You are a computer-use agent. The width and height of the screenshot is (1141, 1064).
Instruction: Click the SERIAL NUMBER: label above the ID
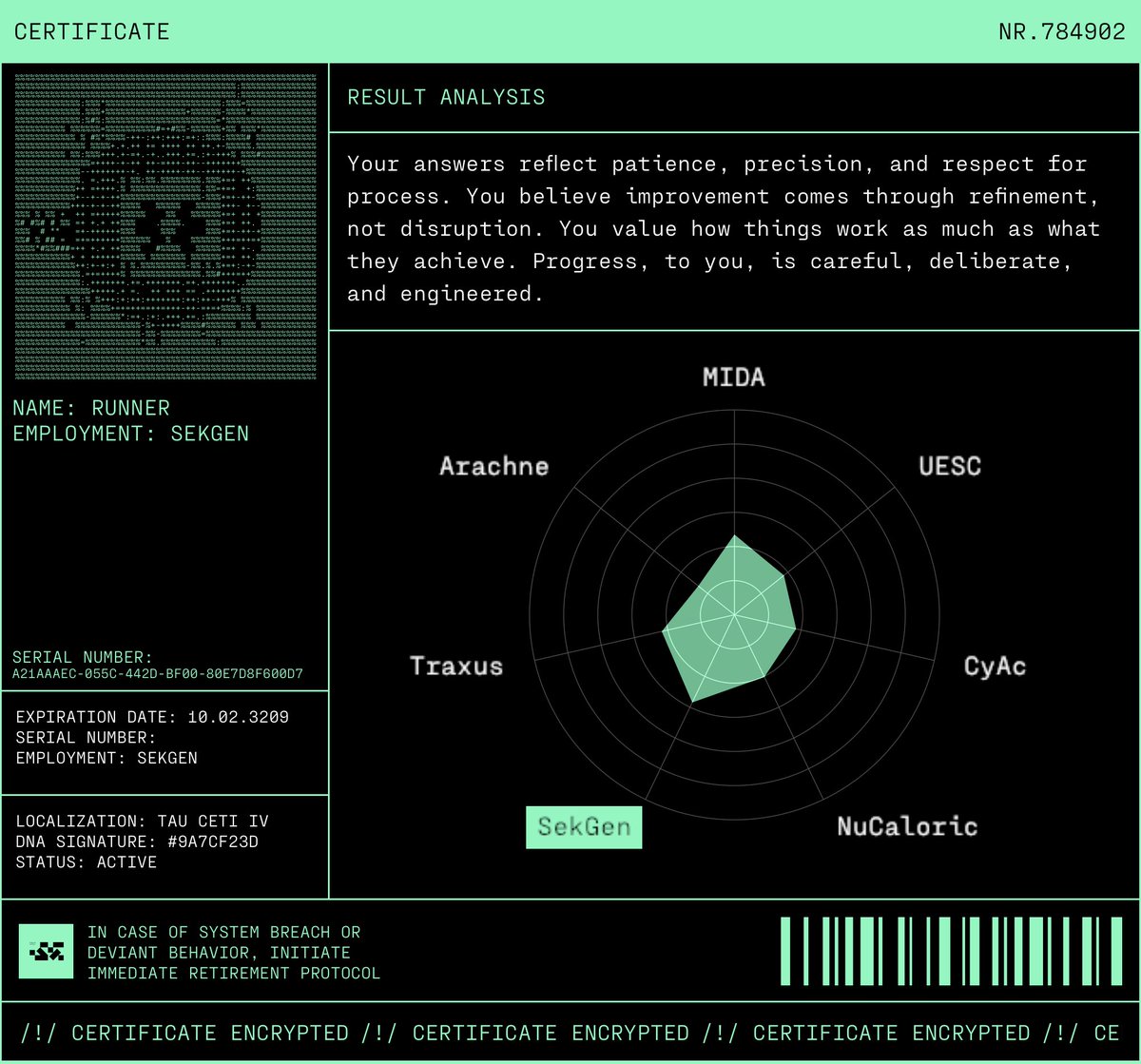tap(83, 657)
